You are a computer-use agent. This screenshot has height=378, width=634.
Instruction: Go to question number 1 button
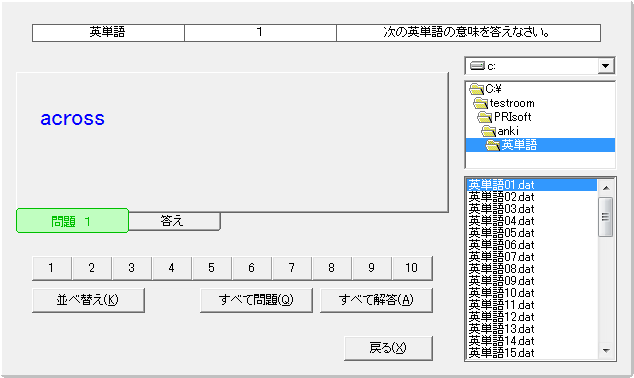pyautogui.click(x=51, y=268)
